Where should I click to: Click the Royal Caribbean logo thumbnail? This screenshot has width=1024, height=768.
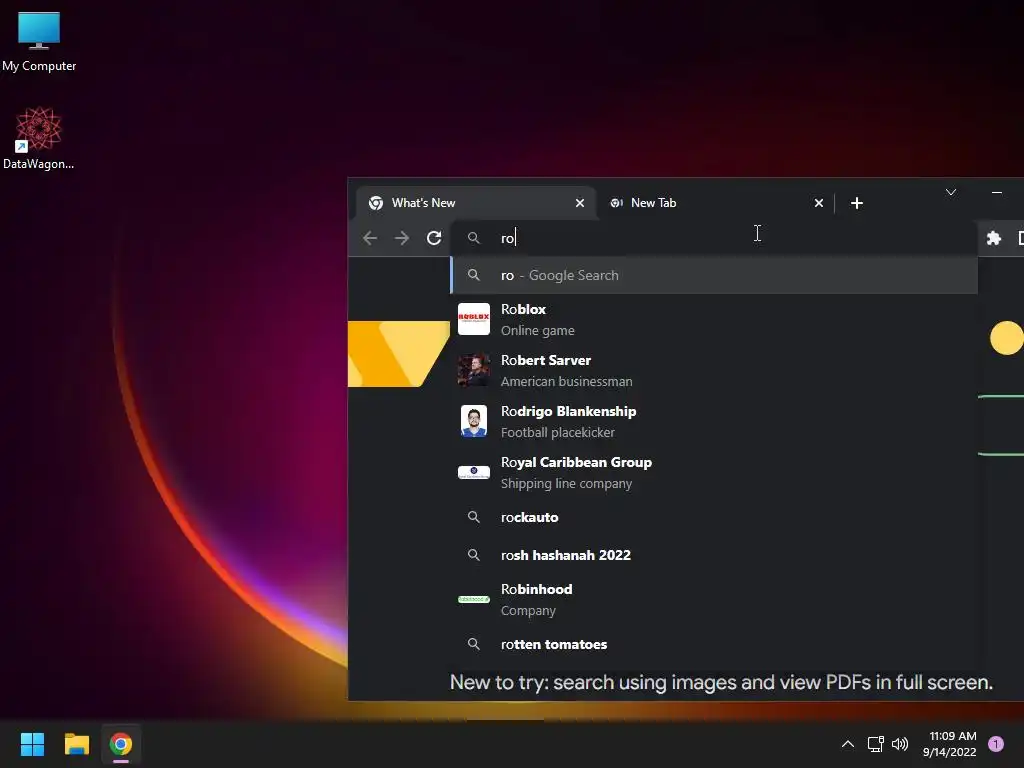coord(473,472)
